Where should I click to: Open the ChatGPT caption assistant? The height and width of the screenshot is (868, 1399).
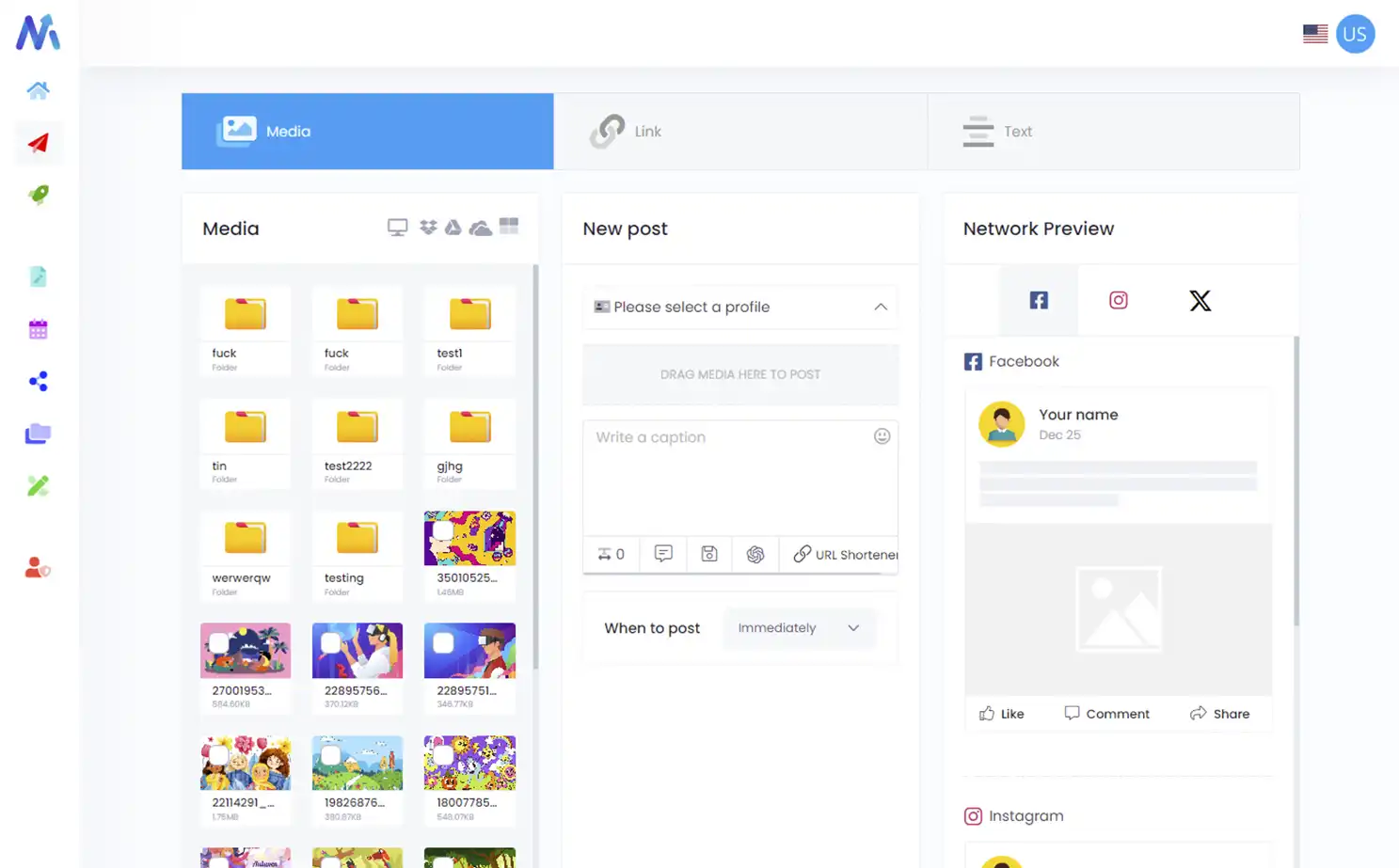coord(755,554)
